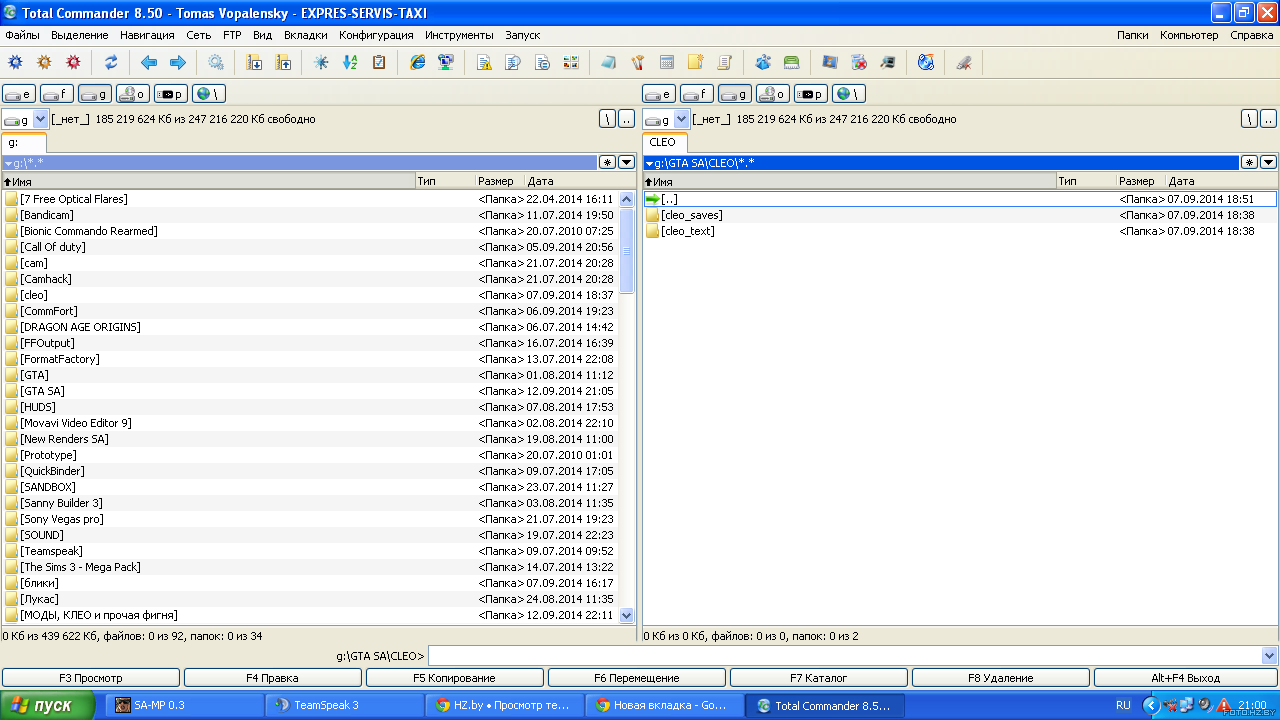The height and width of the screenshot is (720, 1280).
Task: Open left panel directory history arrow
Action: tap(626, 162)
